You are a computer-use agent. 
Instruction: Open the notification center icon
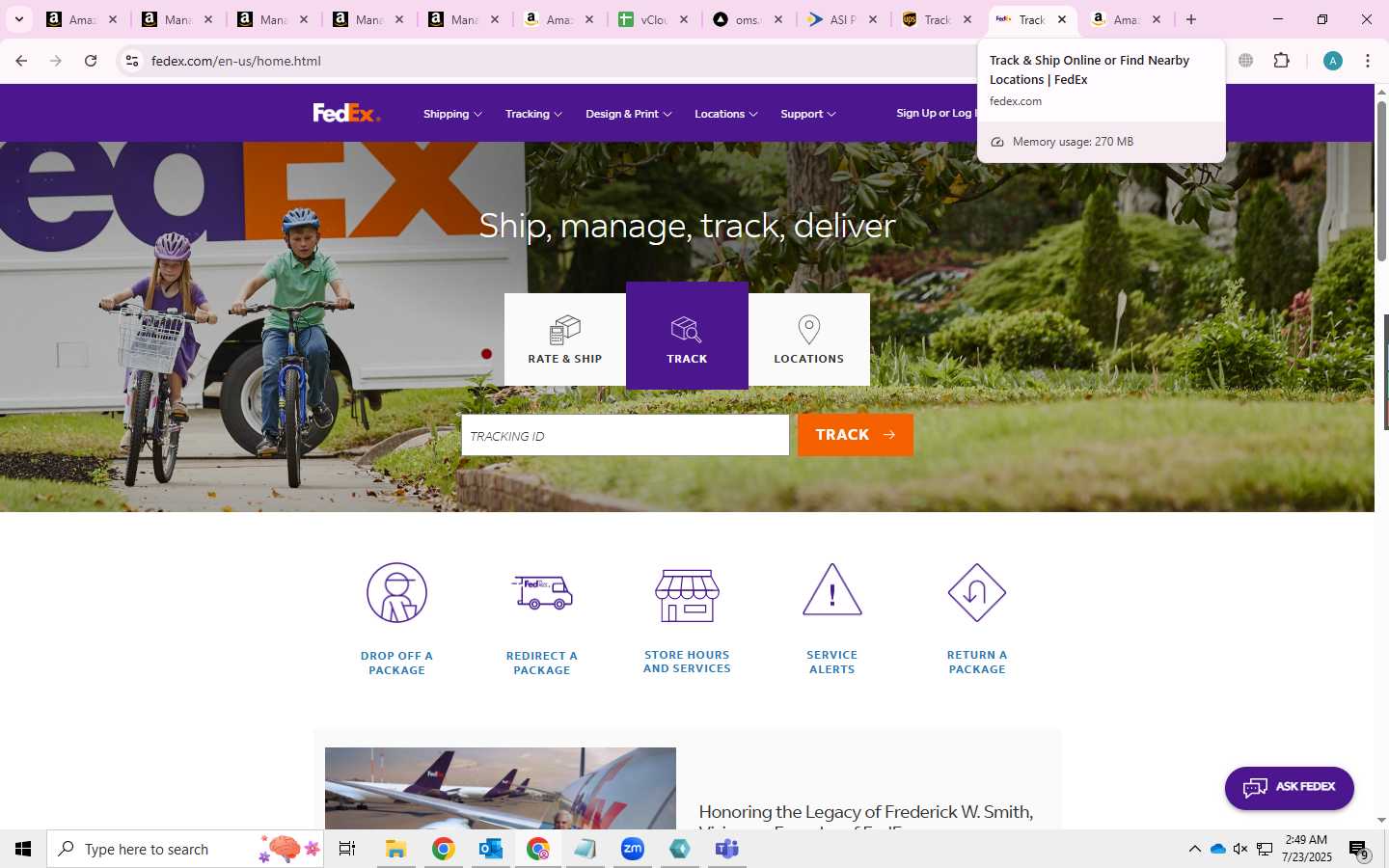(1359, 850)
